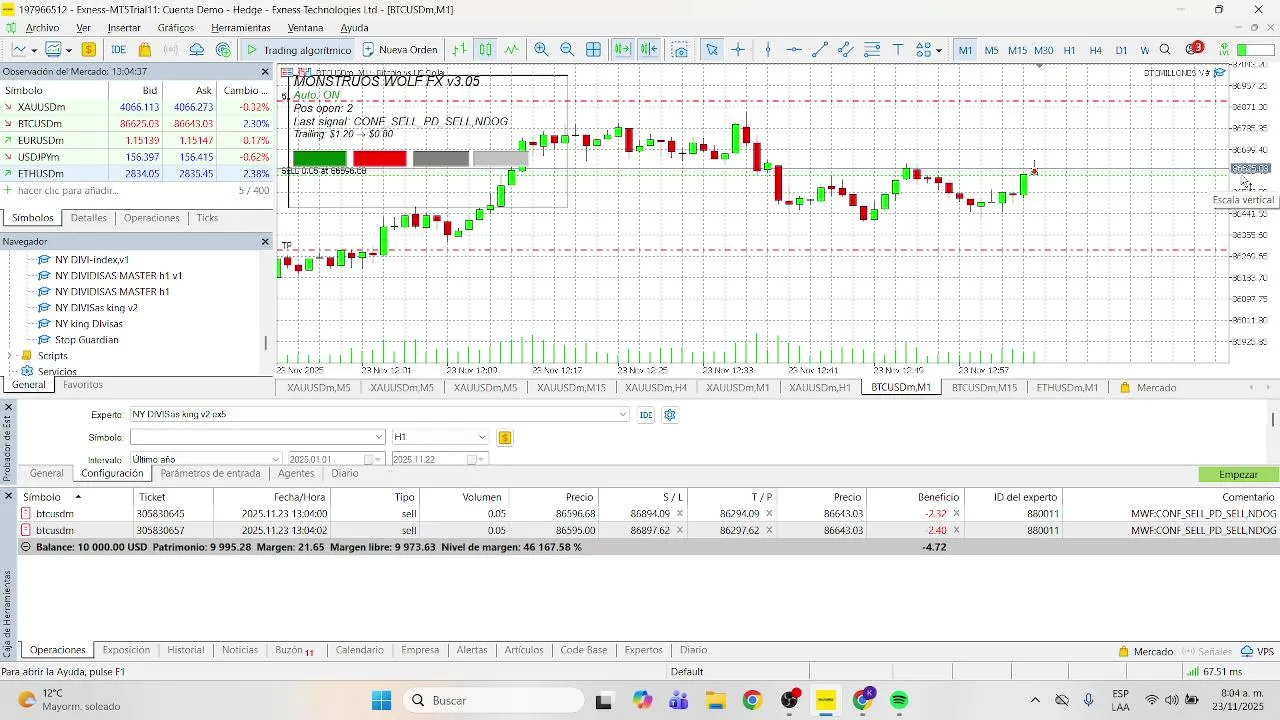The height and width of the screenshot is (720, 1280).
Task: Select the Fibonacci retracement tool
Action: (x=872, y=49)
